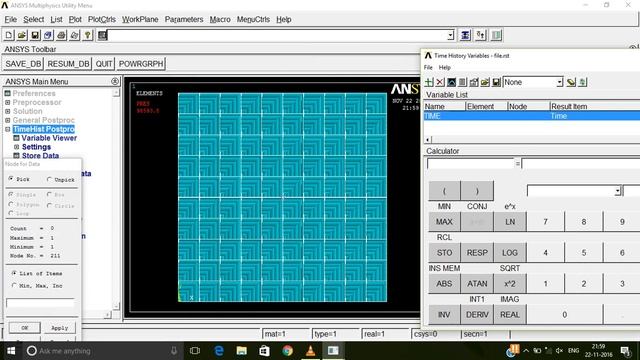
Task: Open File menu in Time History Variables
Action: click(x=428, y=67)
